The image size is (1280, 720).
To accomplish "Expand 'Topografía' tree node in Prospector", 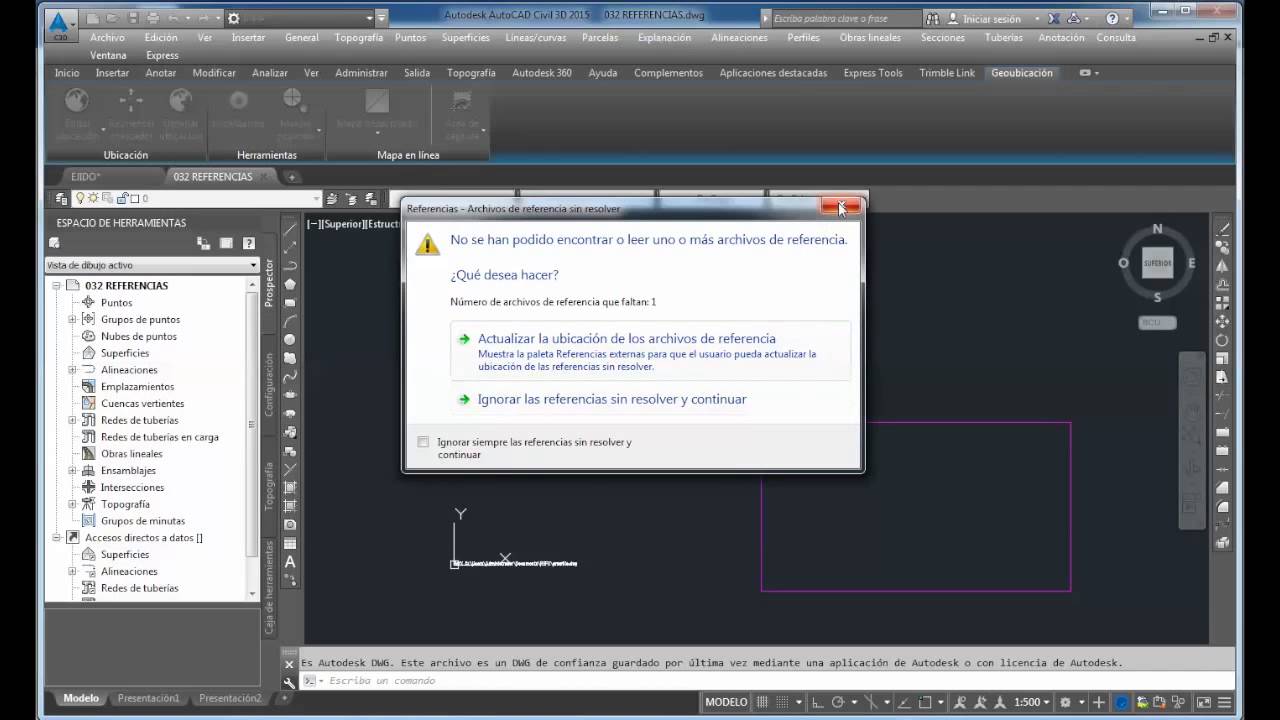I will point(72,504).
